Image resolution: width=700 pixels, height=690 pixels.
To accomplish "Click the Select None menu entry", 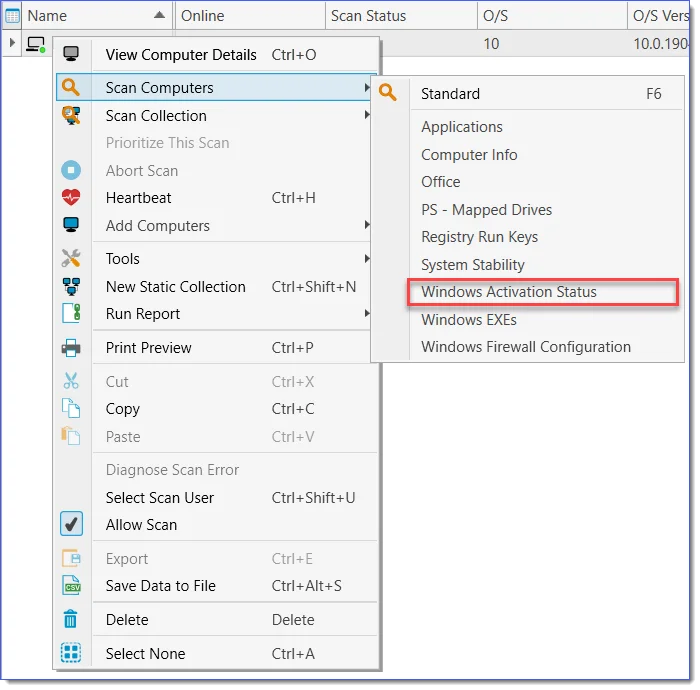I will coord(145,654).
